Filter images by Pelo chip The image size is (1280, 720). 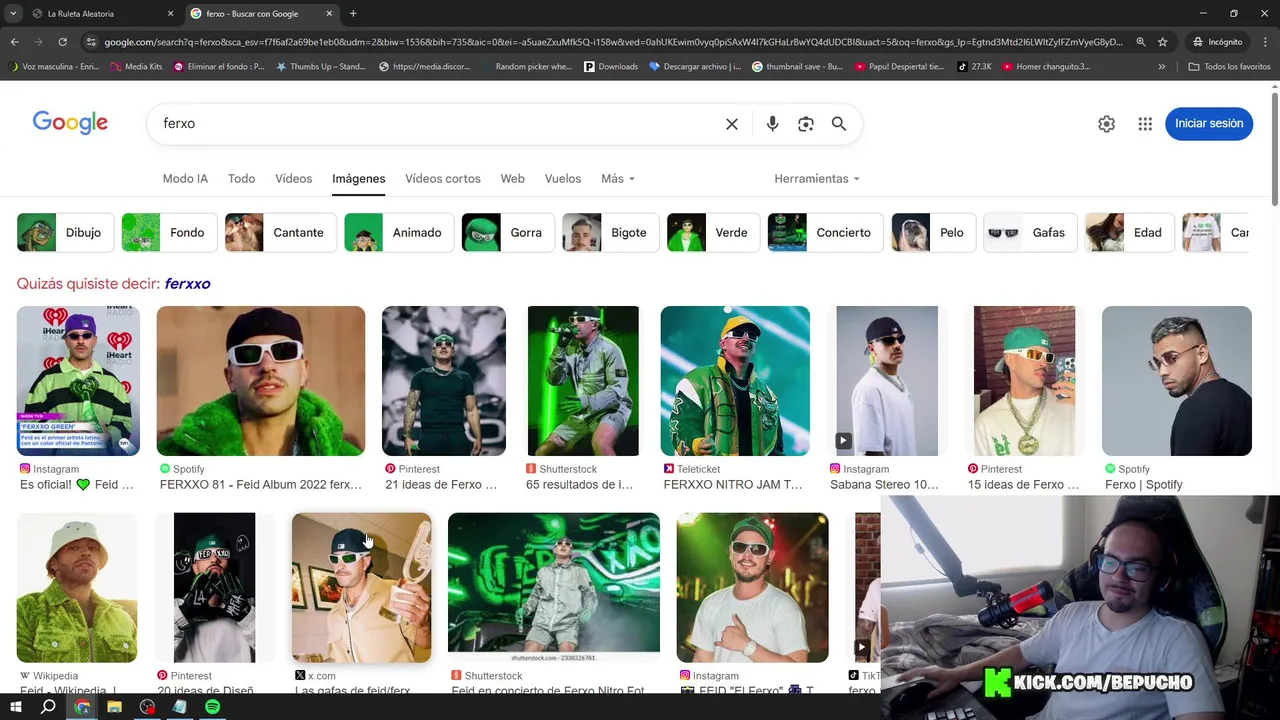pos(934,233)
